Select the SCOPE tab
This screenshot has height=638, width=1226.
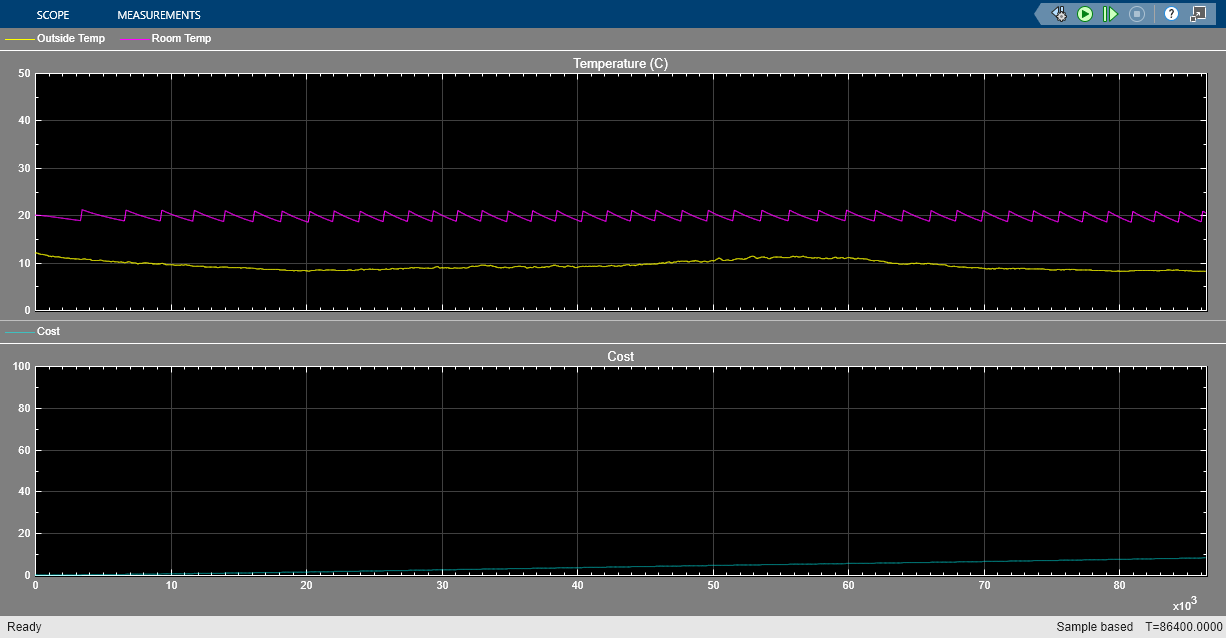tap(53, 14)
